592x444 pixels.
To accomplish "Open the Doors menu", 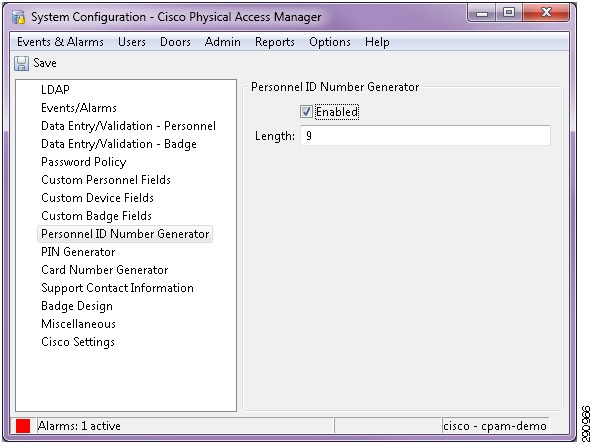I will click(x=175, y=42).
